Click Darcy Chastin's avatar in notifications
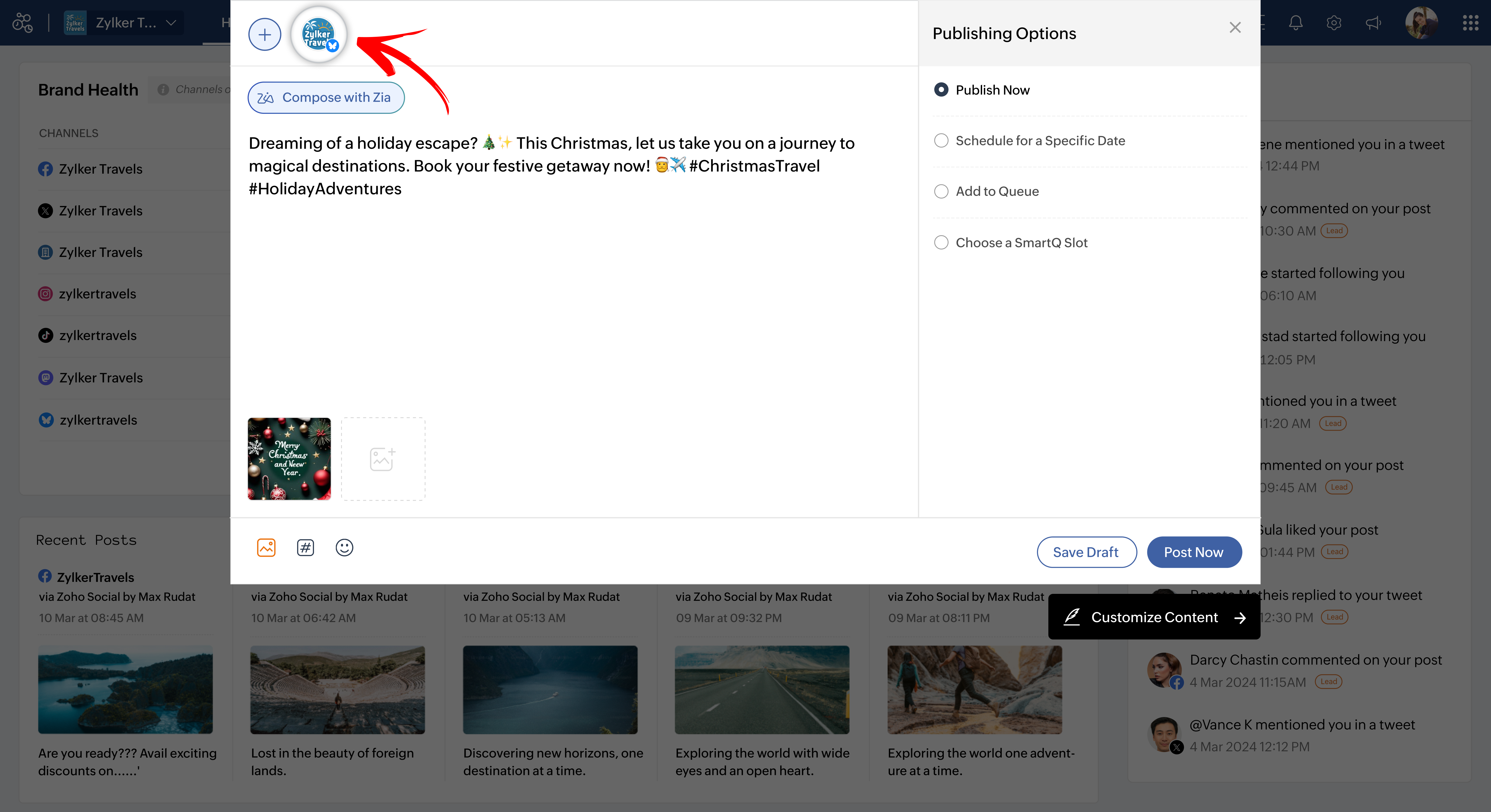Viewport: 1491px width, 812px height. [1165, 670]
